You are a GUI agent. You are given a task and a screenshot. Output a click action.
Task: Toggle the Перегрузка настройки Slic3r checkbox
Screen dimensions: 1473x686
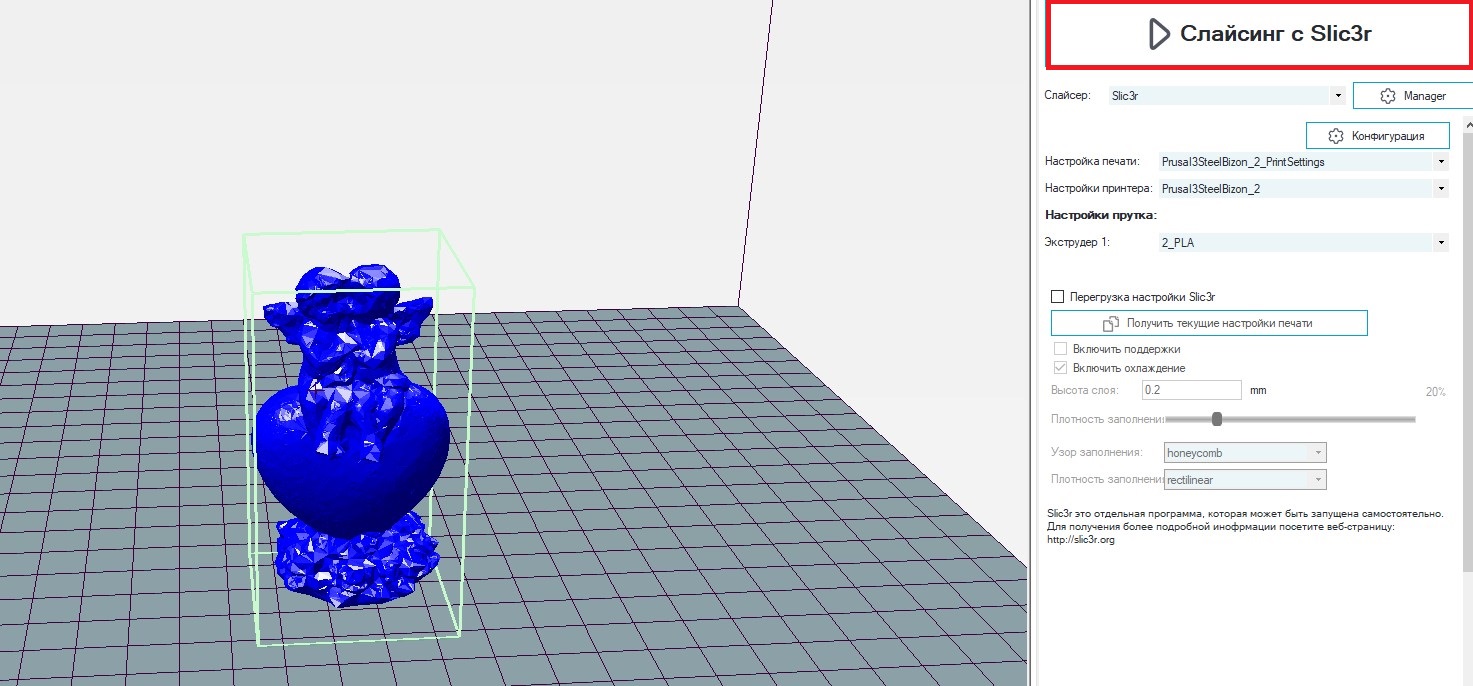pos(1057,297)
